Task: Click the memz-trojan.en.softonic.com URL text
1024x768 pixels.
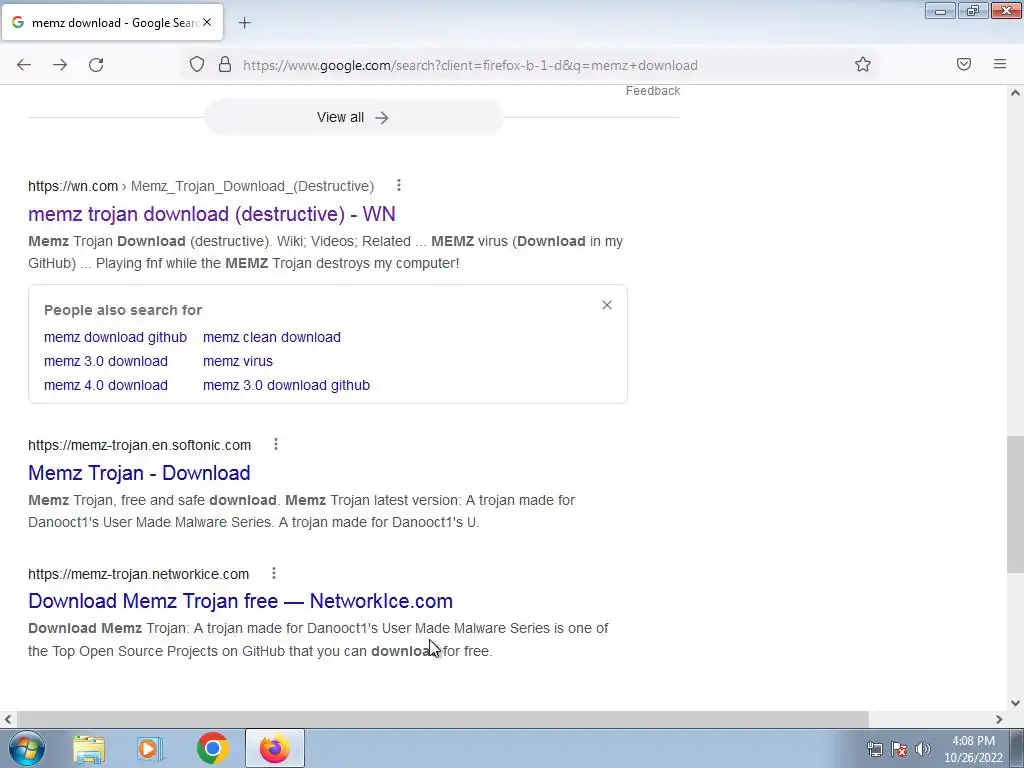Action: pyautogui.click(x=139, y=445)
